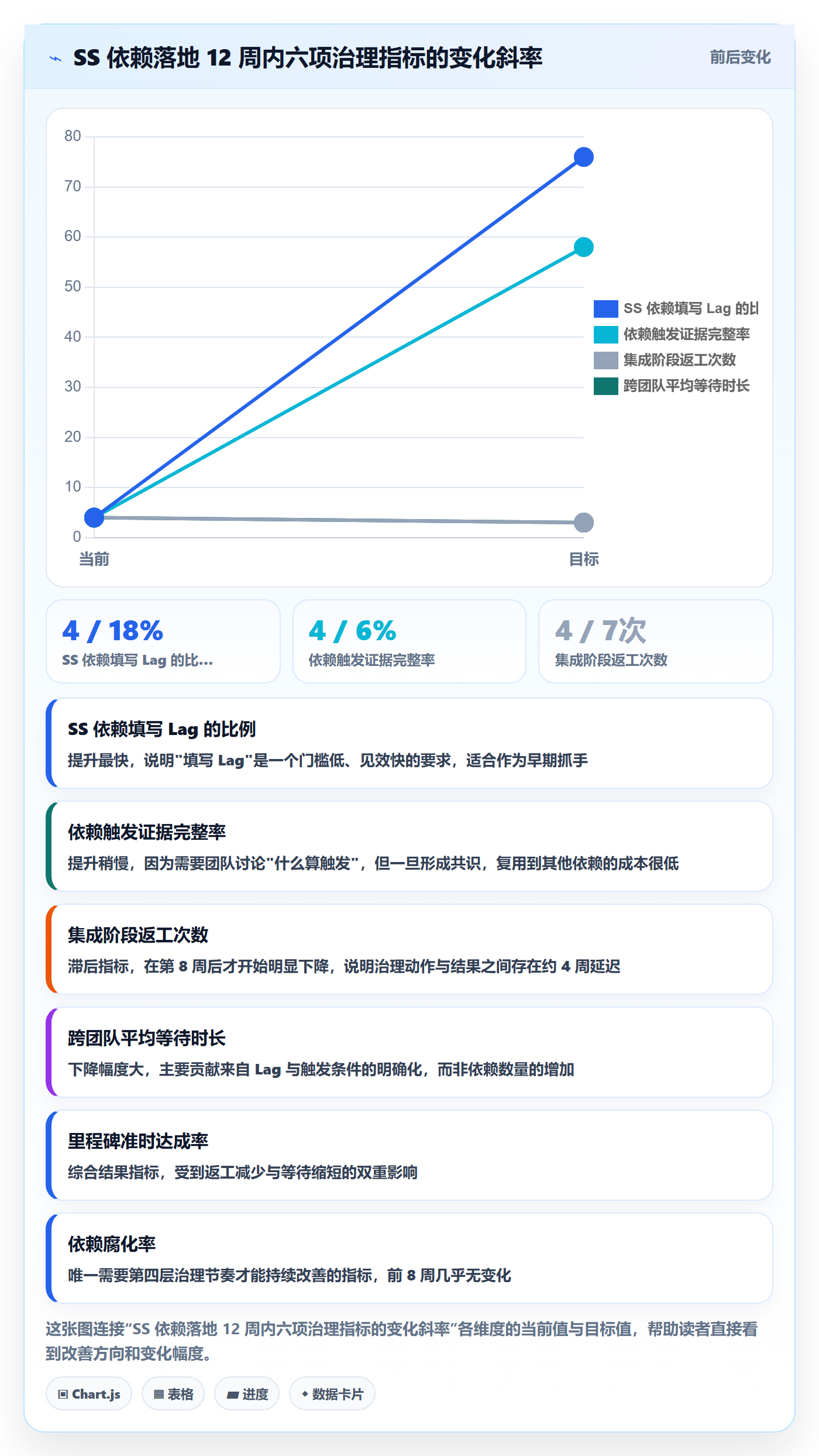Click the 数据卡片 tag chip

click(x=332, y=1394)
